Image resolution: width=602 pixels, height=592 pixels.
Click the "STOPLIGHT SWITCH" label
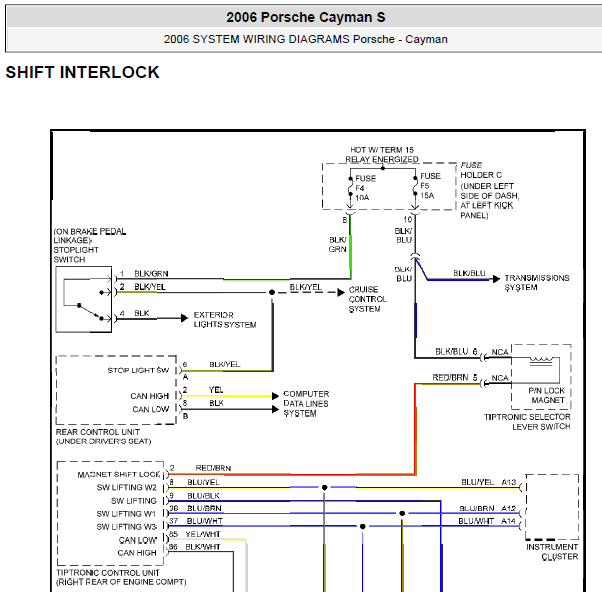point(76,255)
